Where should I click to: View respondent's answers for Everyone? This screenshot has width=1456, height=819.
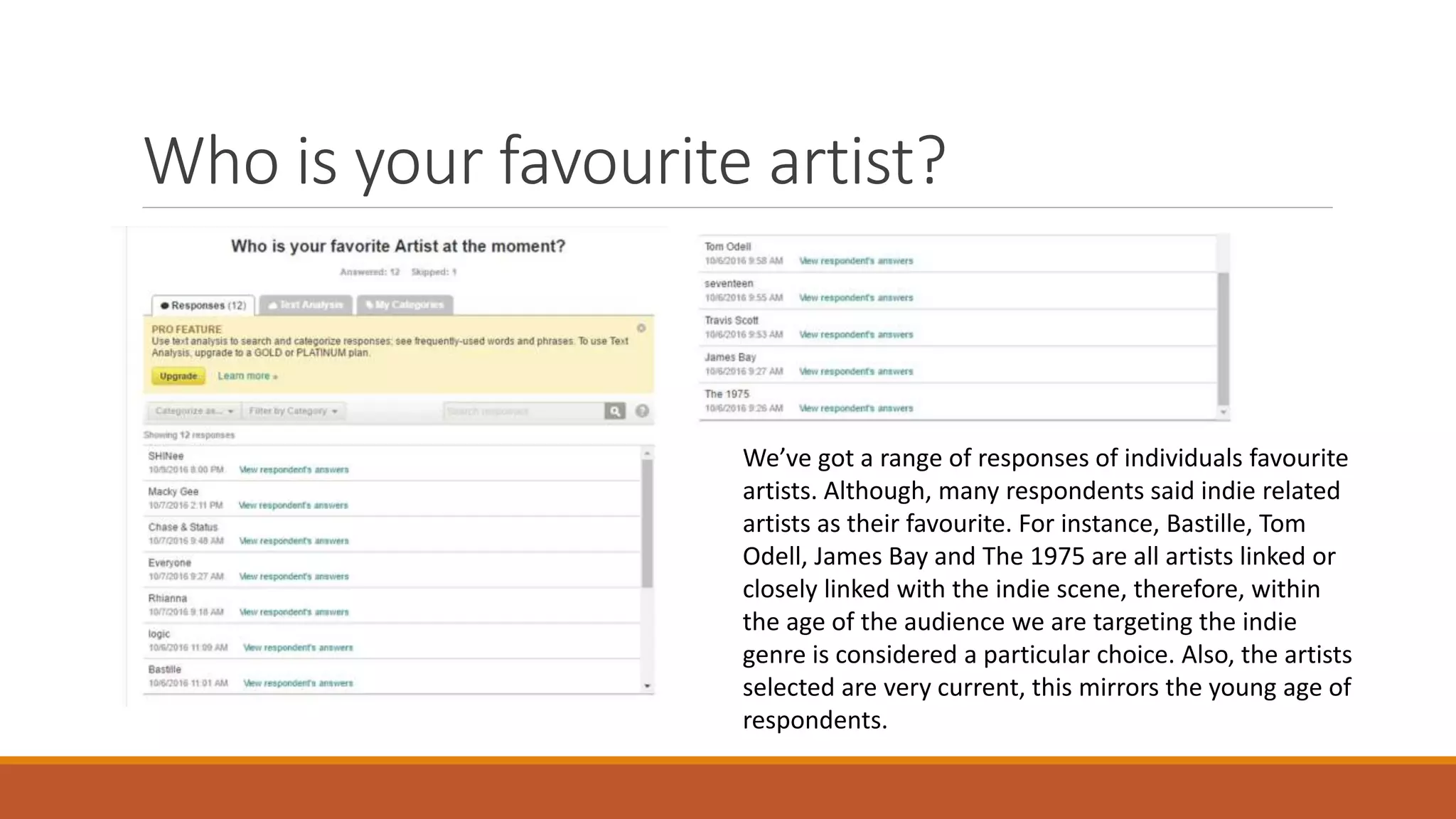[x=294, y=577]
